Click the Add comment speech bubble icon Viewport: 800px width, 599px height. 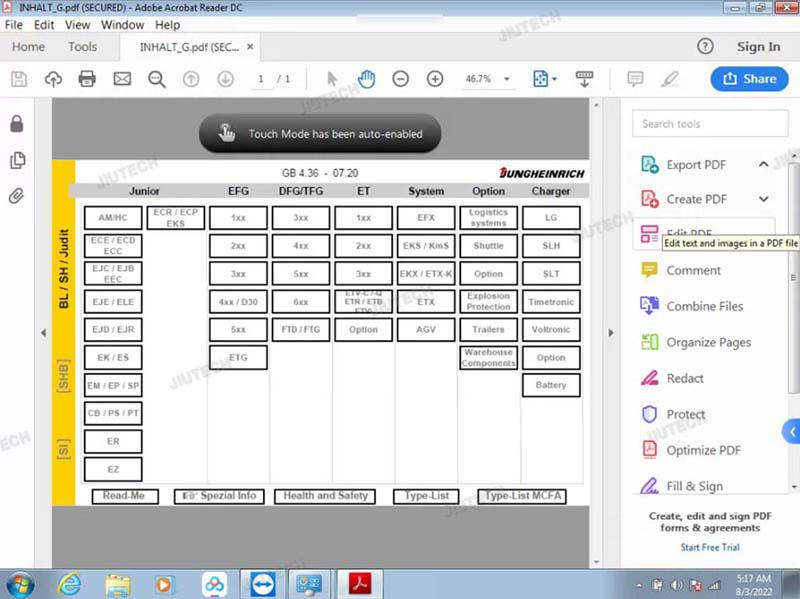(x=634, y=79)
